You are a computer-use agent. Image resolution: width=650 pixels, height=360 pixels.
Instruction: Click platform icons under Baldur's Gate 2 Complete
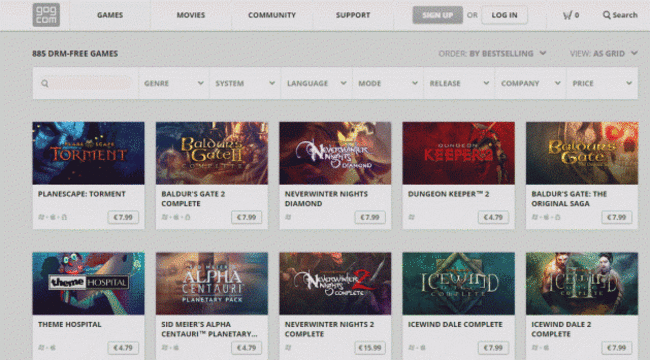pyautogui.click(x=176, y=217)
